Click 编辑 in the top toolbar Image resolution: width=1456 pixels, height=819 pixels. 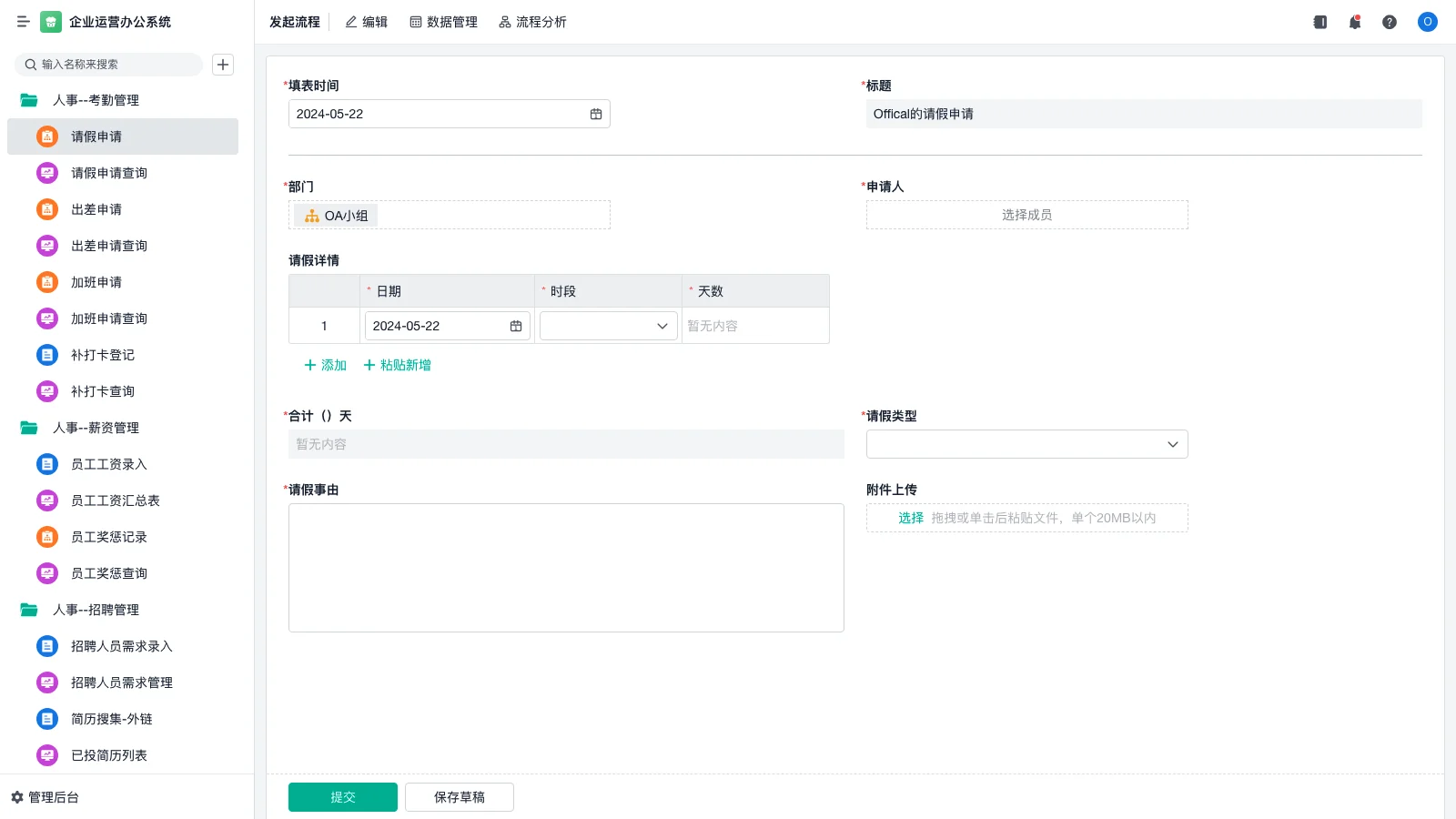[x=366, y=22]
